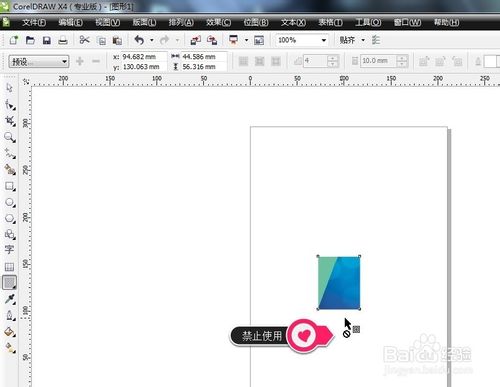Open the 100% zoom level dropdown

pyautogui.click(x=302, y=40)
